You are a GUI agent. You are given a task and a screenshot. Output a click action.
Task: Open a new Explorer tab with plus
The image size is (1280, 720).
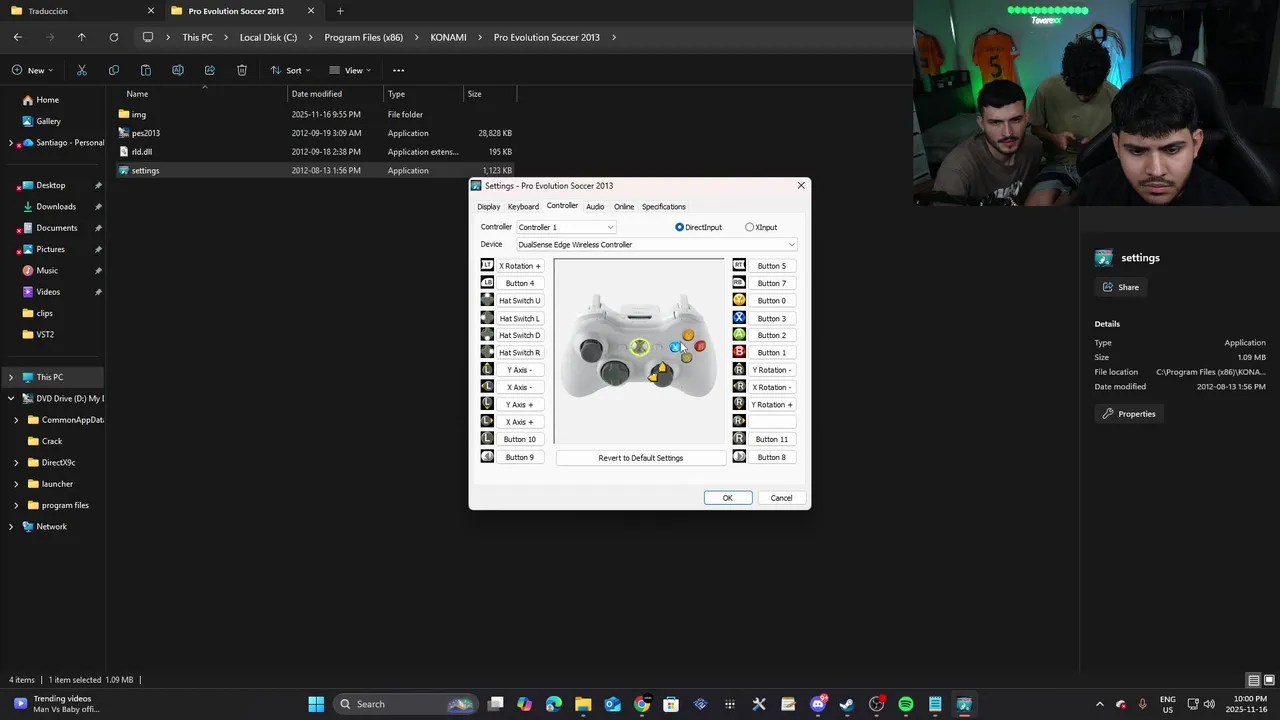340,11
